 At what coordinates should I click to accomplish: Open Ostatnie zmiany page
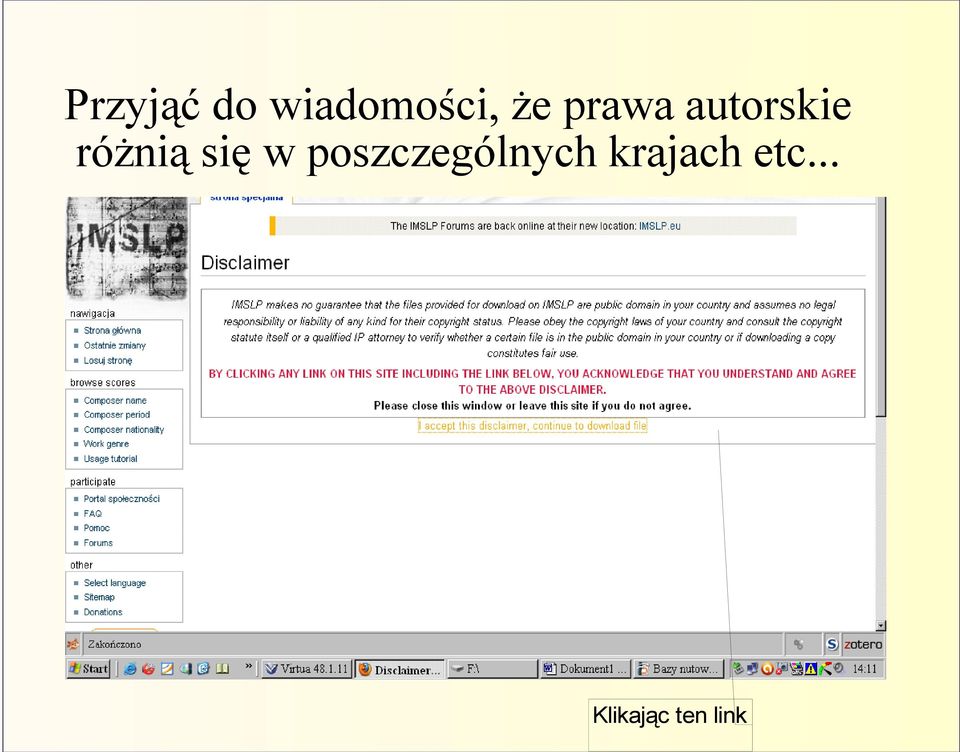[114, 345]
